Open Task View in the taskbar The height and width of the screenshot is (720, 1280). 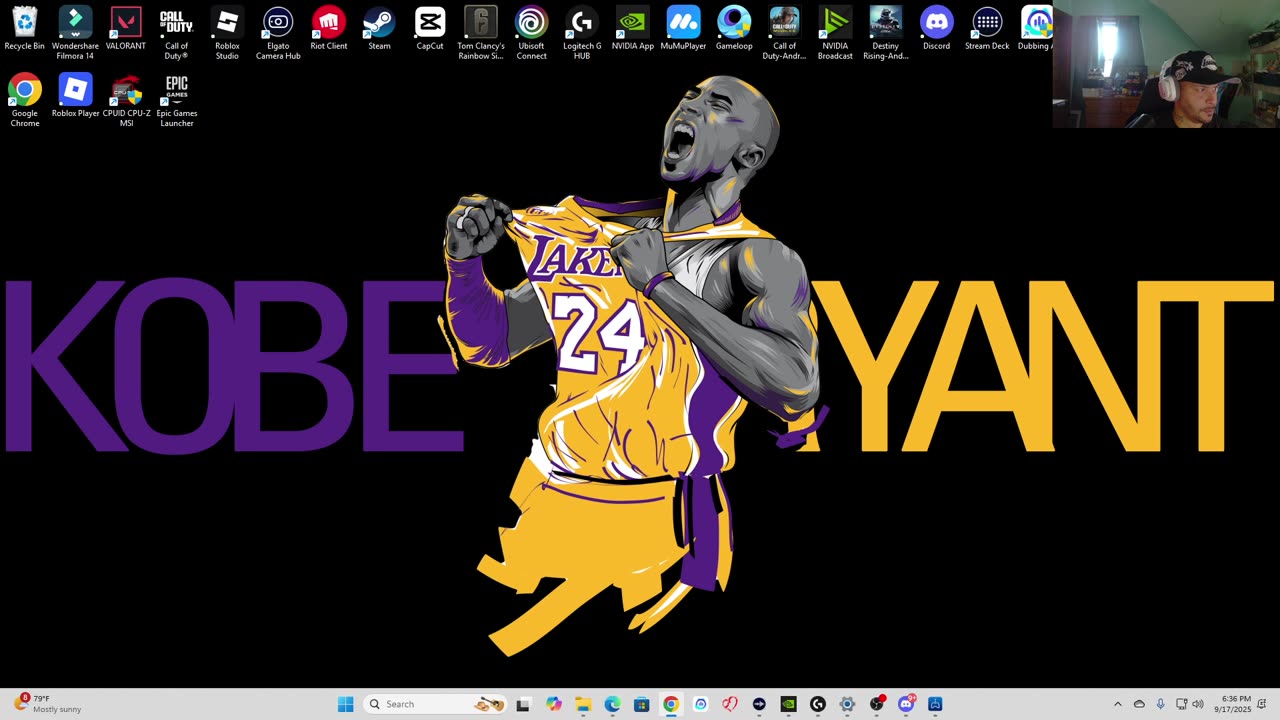pos(522,704)
